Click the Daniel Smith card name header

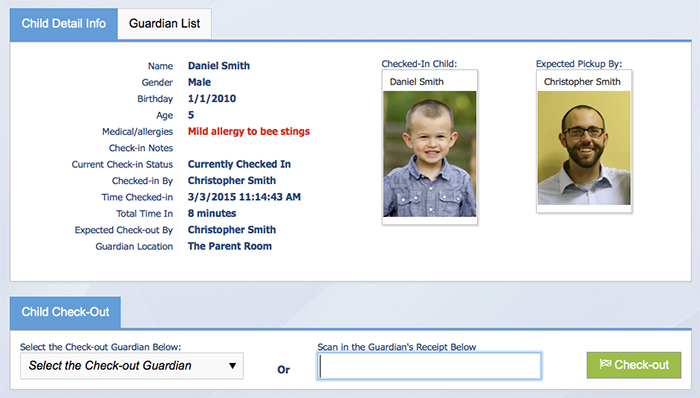point(417,82)
